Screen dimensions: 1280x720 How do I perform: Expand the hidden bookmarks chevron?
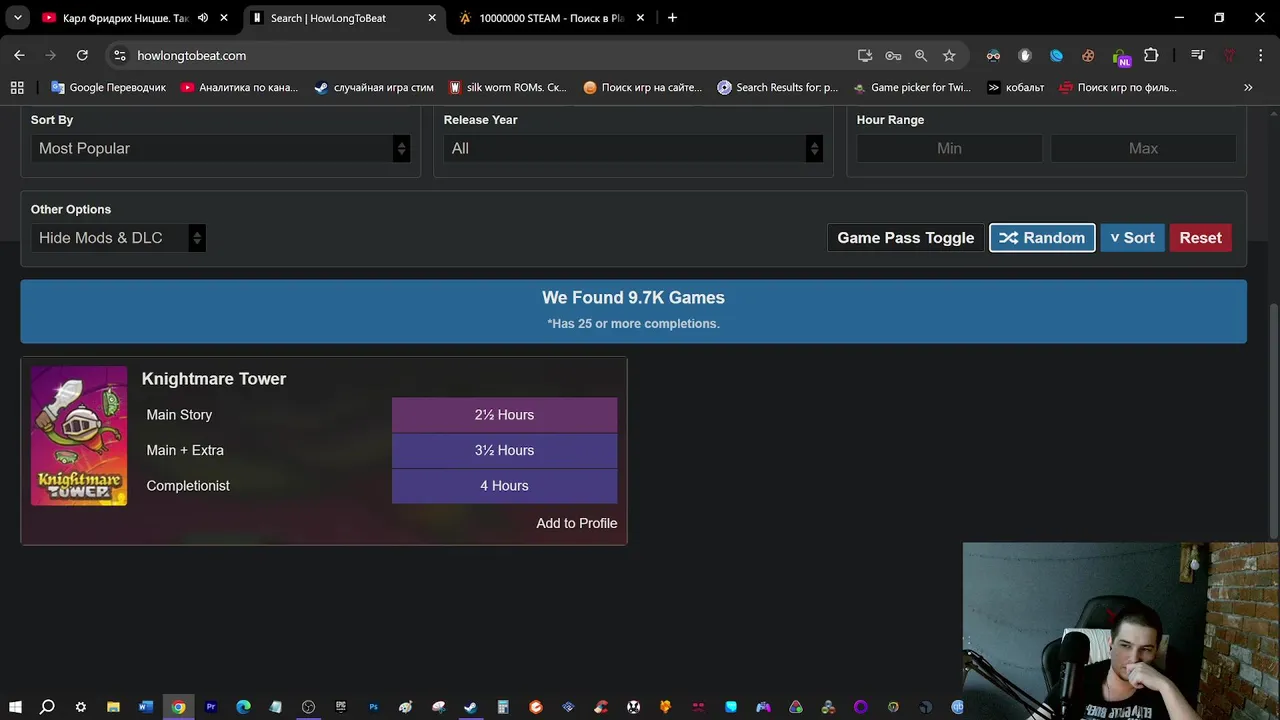click(1248, 88)
